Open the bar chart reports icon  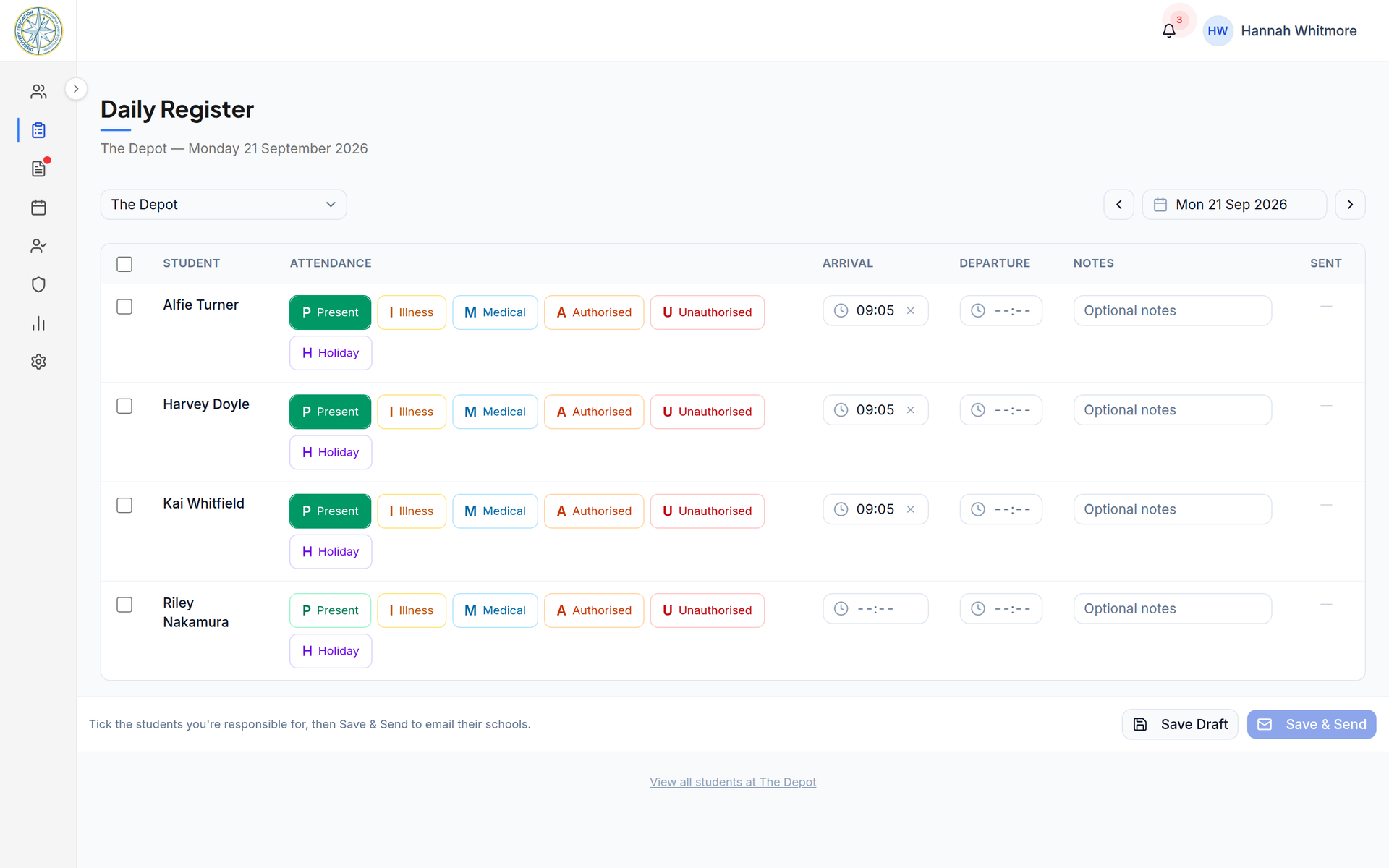(38, 323)
